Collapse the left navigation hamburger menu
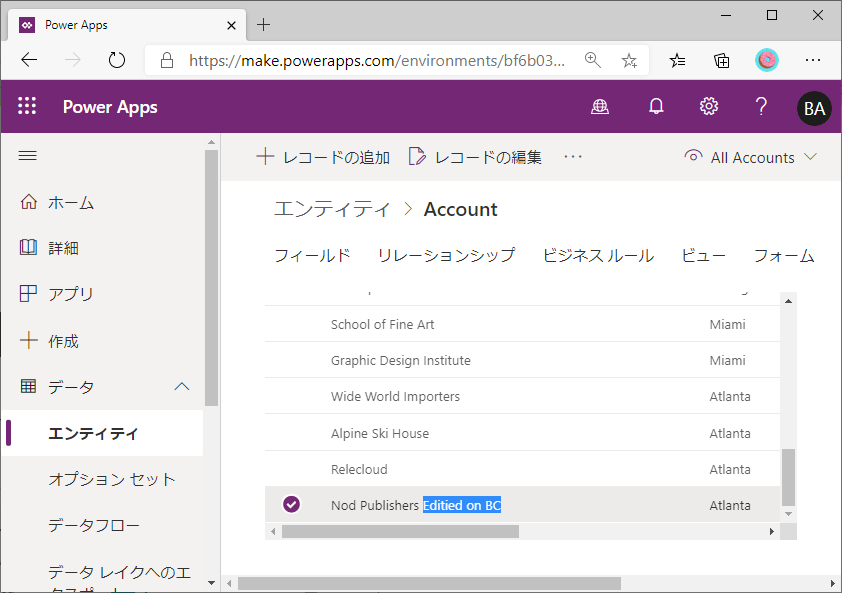The height and width of the screenshot is (593, 842). click(x=28, y=156)
